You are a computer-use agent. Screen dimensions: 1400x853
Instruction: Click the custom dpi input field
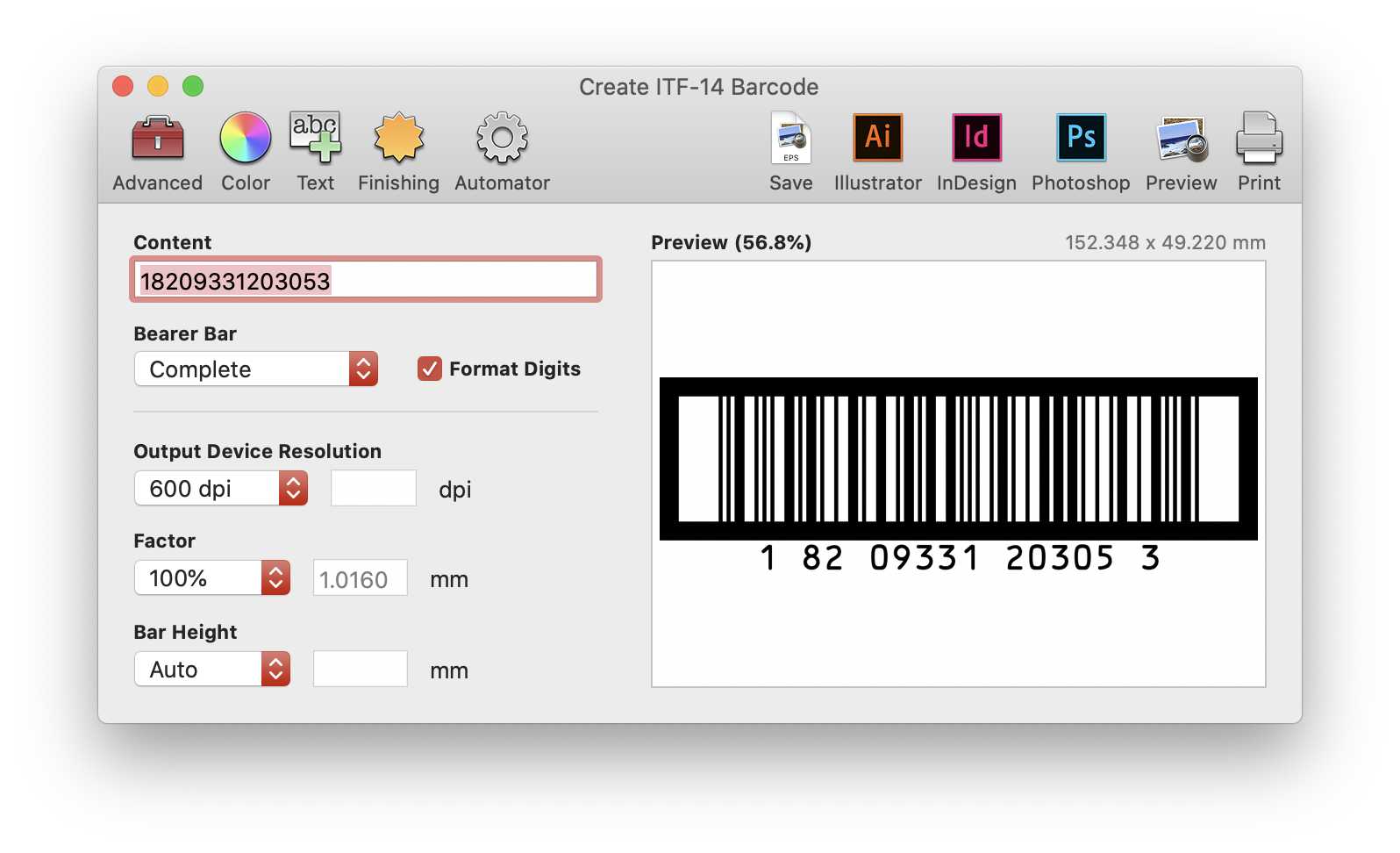pyautogui.click(x=374, y=488)
